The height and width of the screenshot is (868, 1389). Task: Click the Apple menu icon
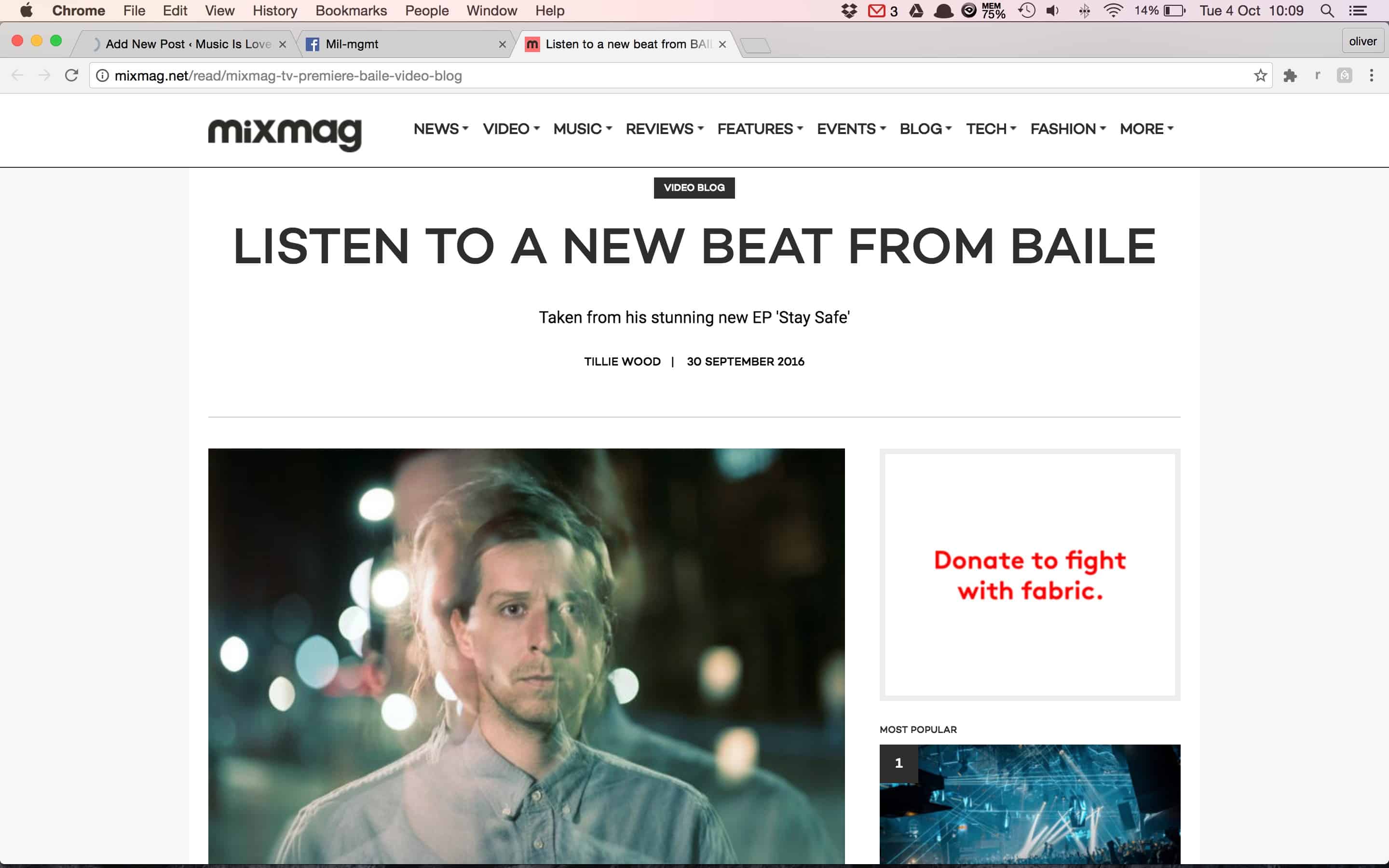(27, 10)
